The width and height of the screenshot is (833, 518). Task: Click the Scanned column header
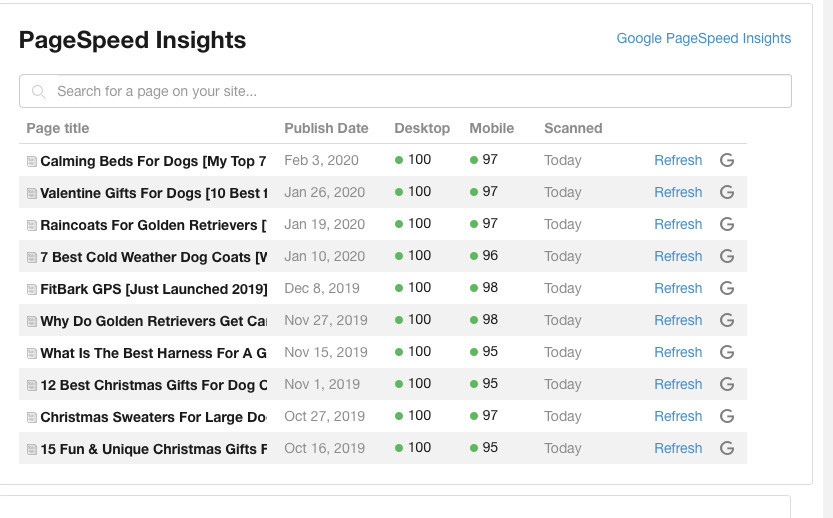pyautogui.click(x=573, y=128)
